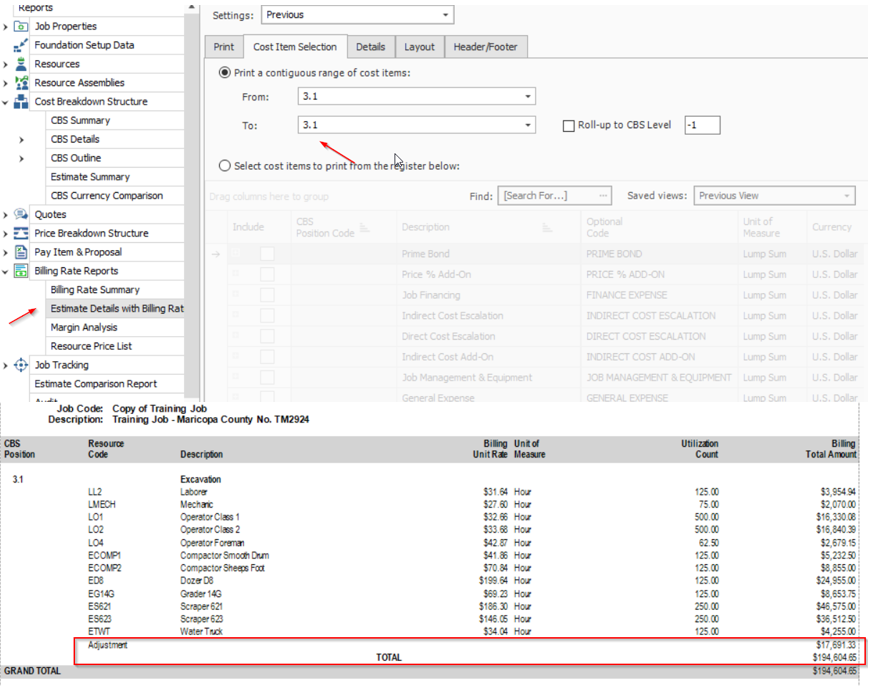Select the Estimate Details with Billing Rates report

(114, 308)
